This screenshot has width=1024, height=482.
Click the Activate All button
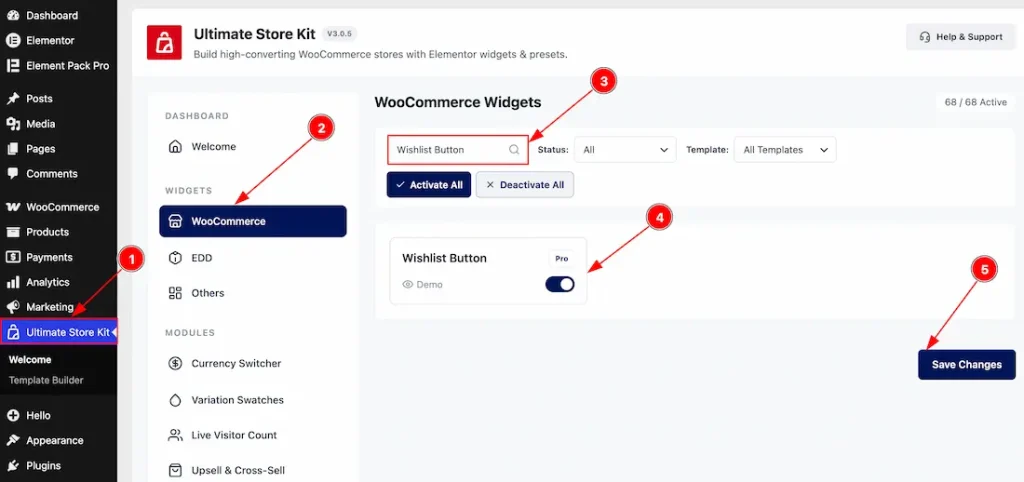[428, 185]
